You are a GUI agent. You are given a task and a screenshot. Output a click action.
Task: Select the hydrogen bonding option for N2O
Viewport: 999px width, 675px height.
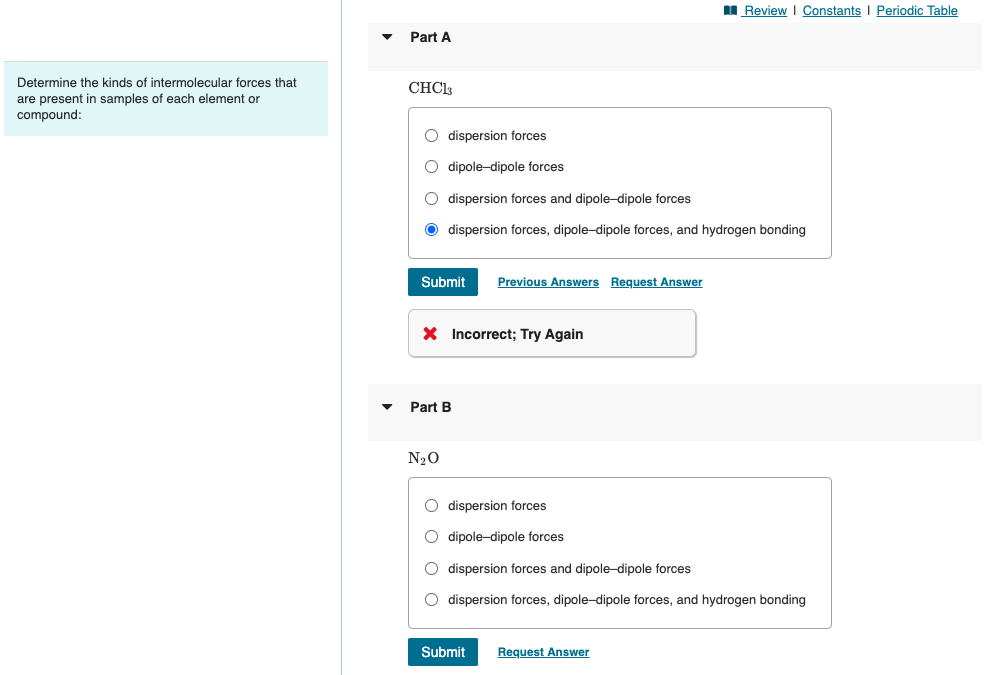point(432,600)
